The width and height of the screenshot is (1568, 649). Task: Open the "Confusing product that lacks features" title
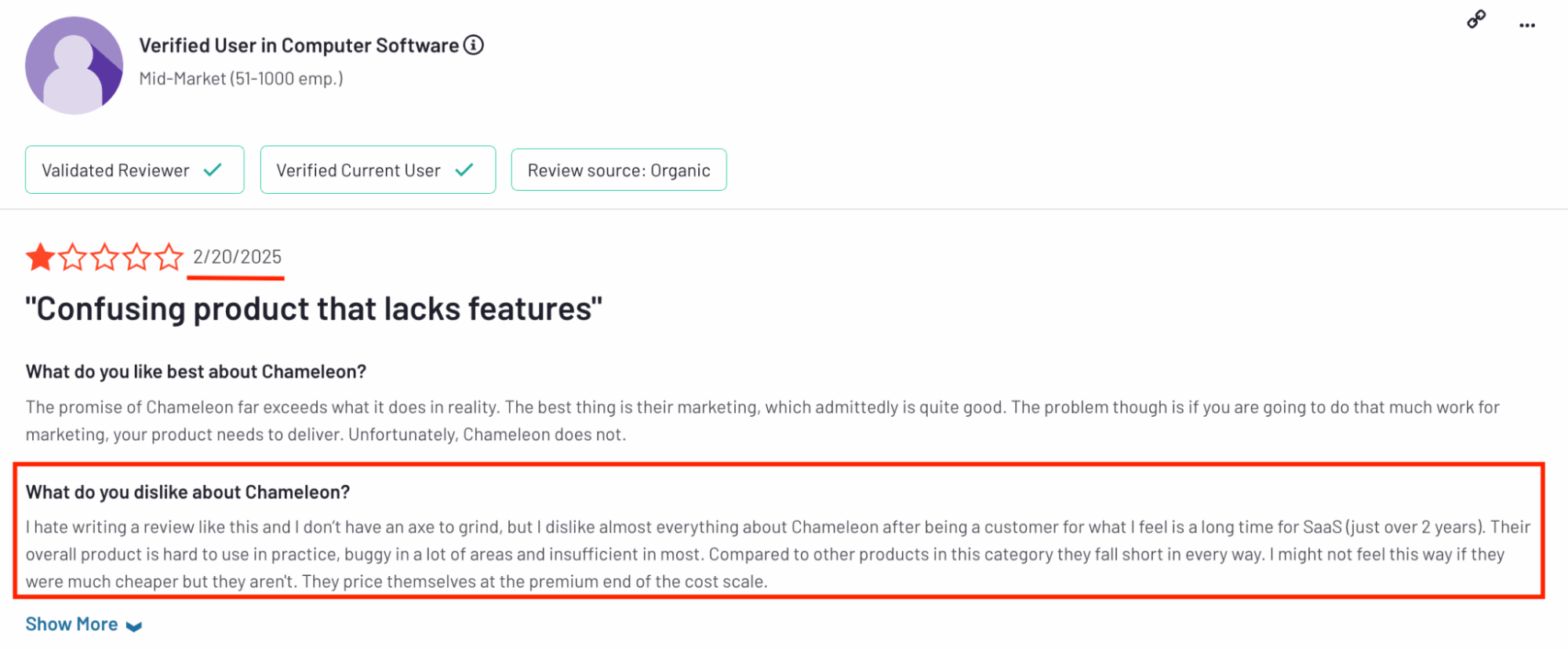pos(314,308)
